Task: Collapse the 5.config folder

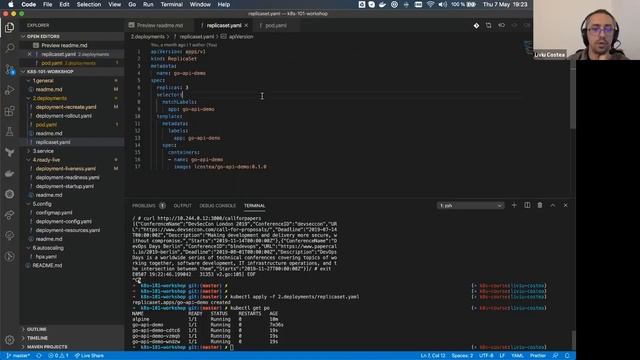Action: 42,204
